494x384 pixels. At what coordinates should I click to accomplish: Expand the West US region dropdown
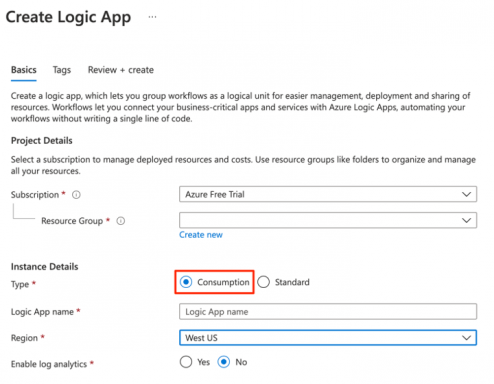(328, 338)
